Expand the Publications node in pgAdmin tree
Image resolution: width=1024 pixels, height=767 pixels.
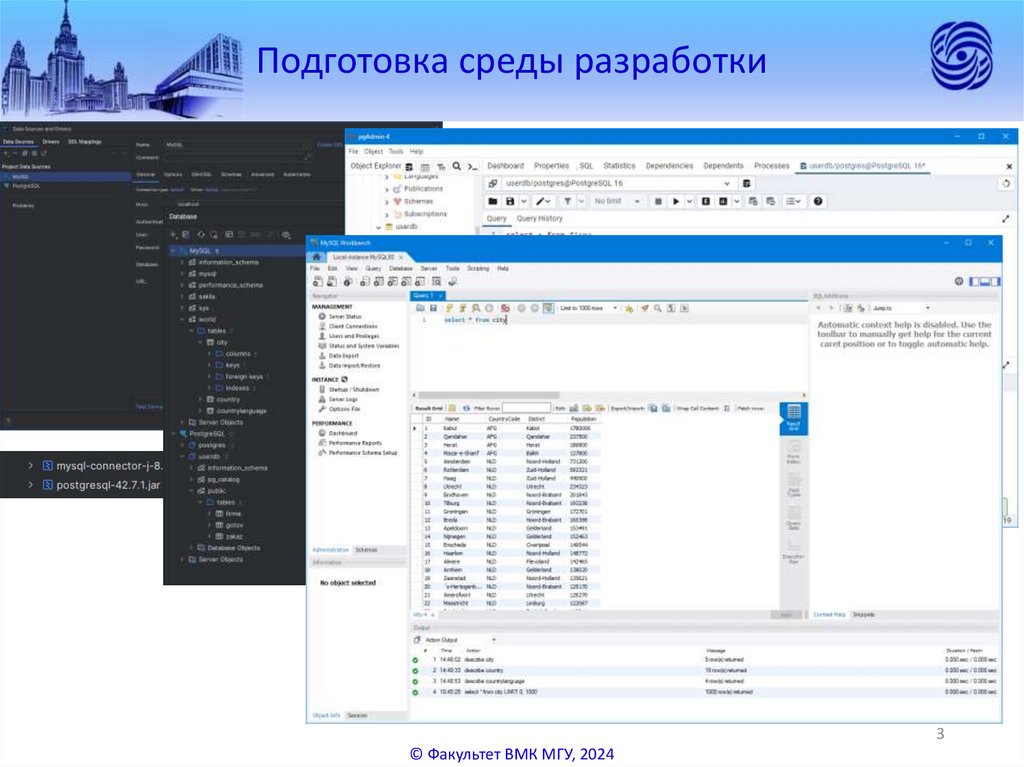387,189
